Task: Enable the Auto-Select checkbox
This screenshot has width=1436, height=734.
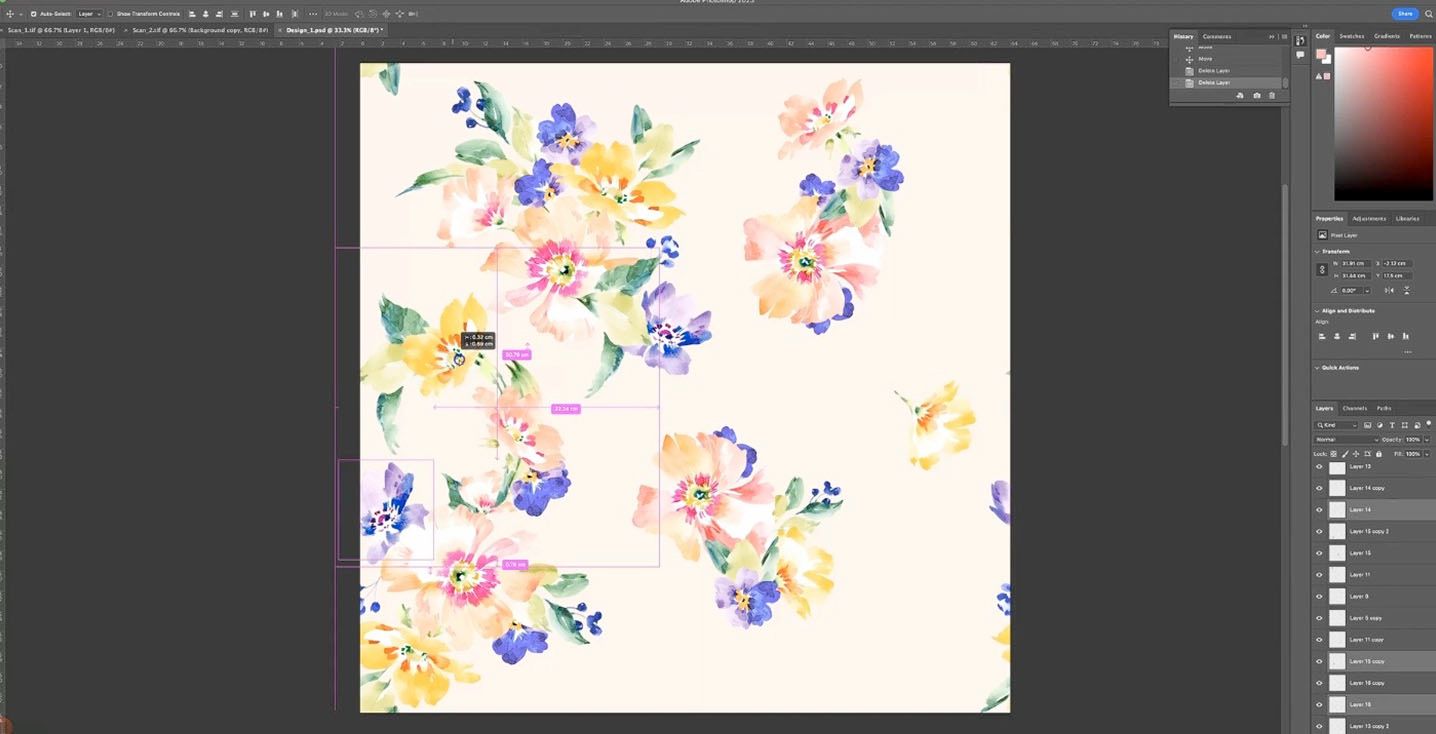Action: pos(33,14)
